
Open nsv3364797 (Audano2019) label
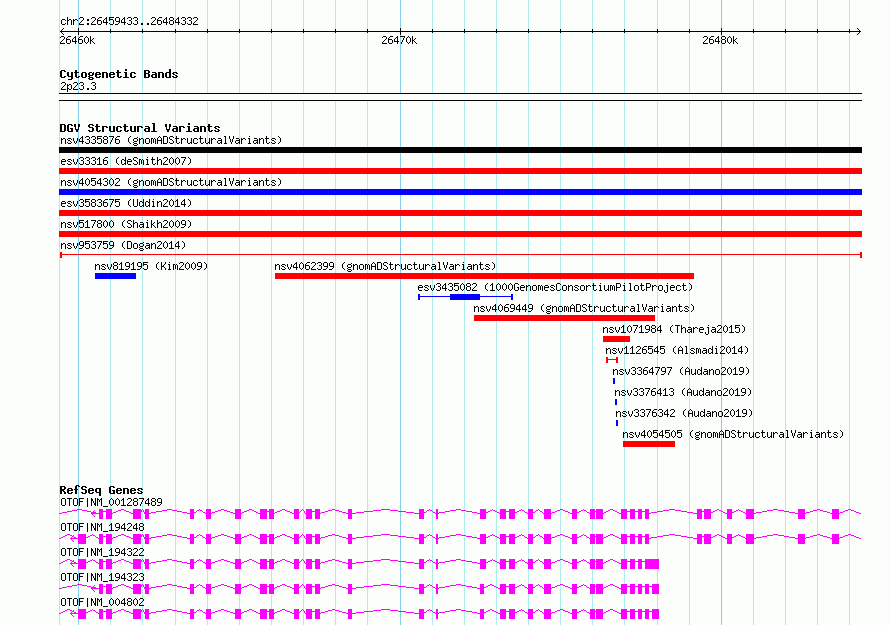point(681,371)
